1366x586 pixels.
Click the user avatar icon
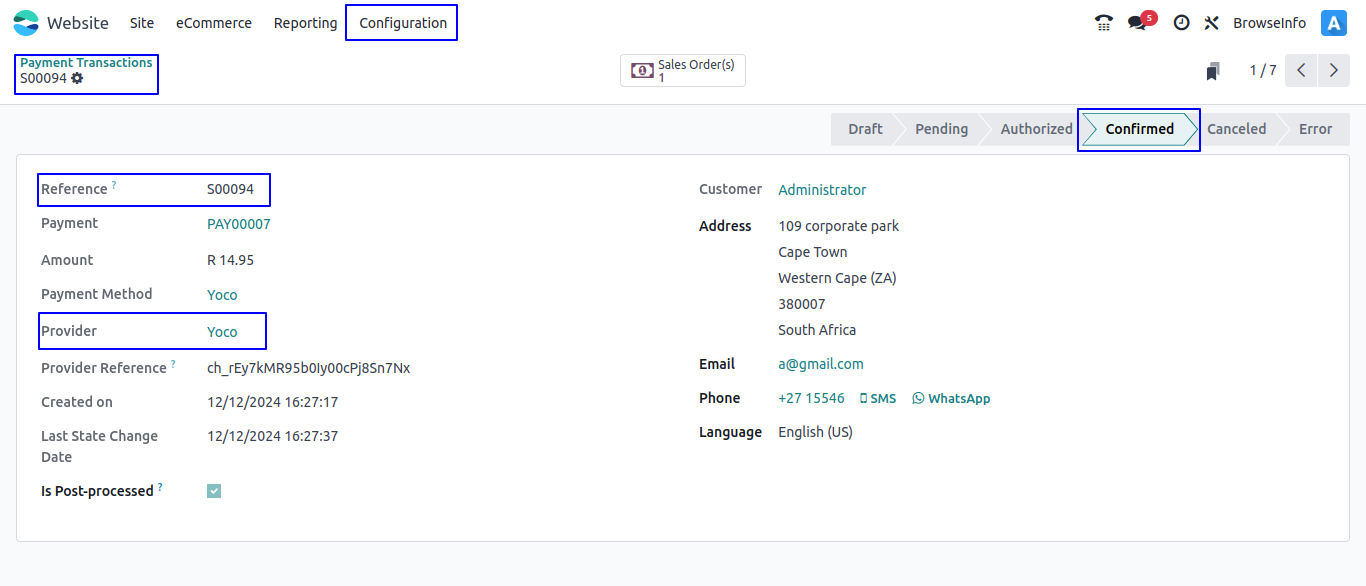(1334, 23)
